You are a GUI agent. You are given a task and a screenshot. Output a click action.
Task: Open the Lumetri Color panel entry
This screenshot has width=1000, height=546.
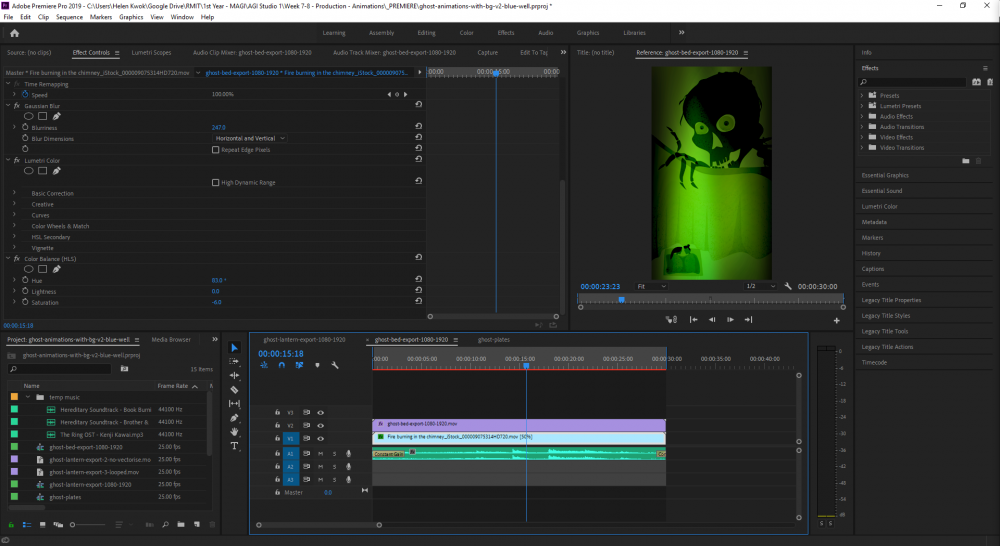click(879, 207)
